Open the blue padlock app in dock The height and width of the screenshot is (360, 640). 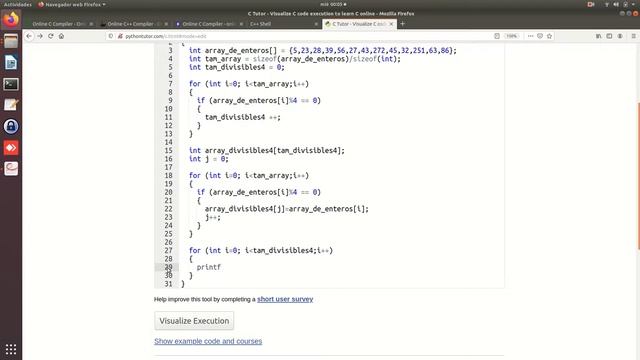11,127
